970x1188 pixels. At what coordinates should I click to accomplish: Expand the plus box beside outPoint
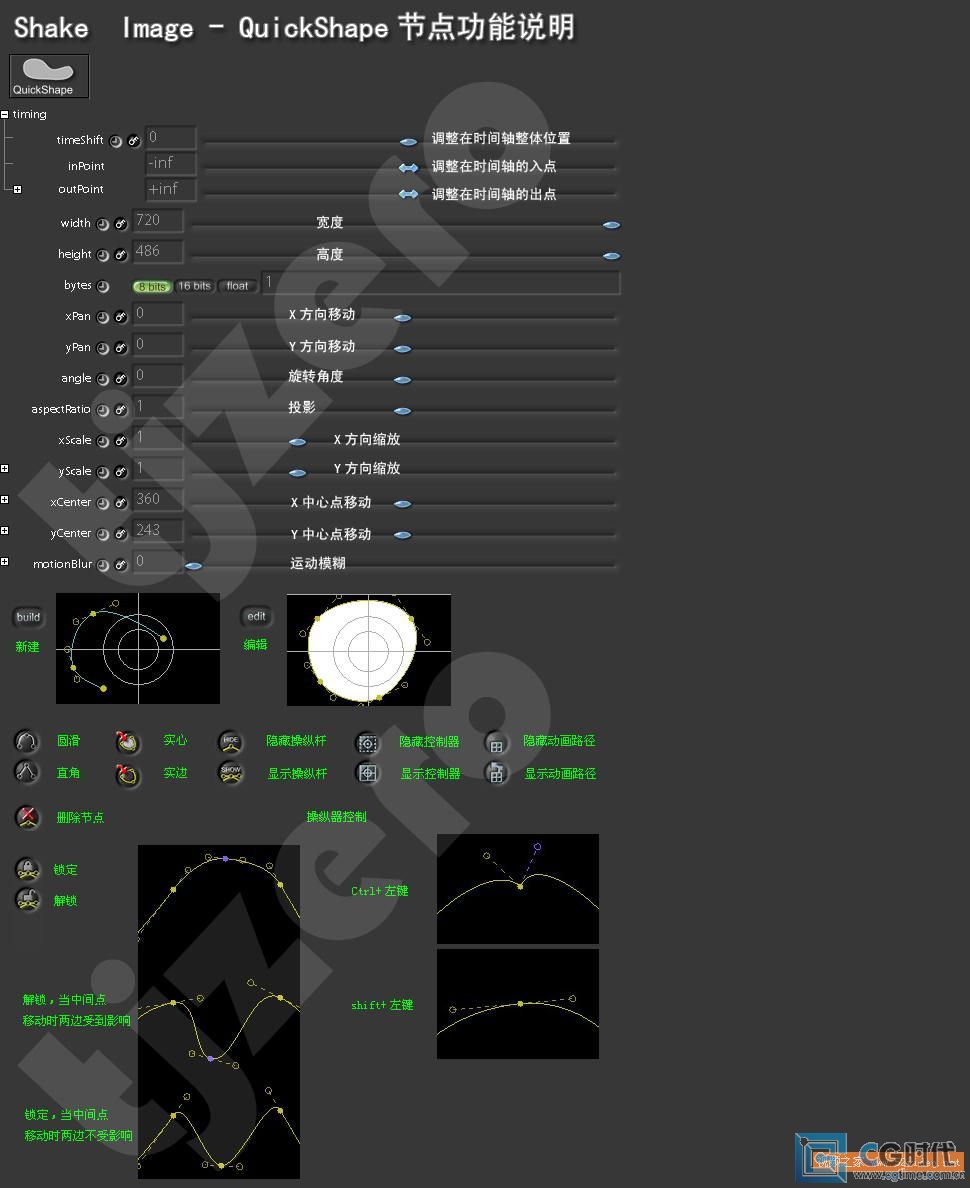(x=17, y=189)
